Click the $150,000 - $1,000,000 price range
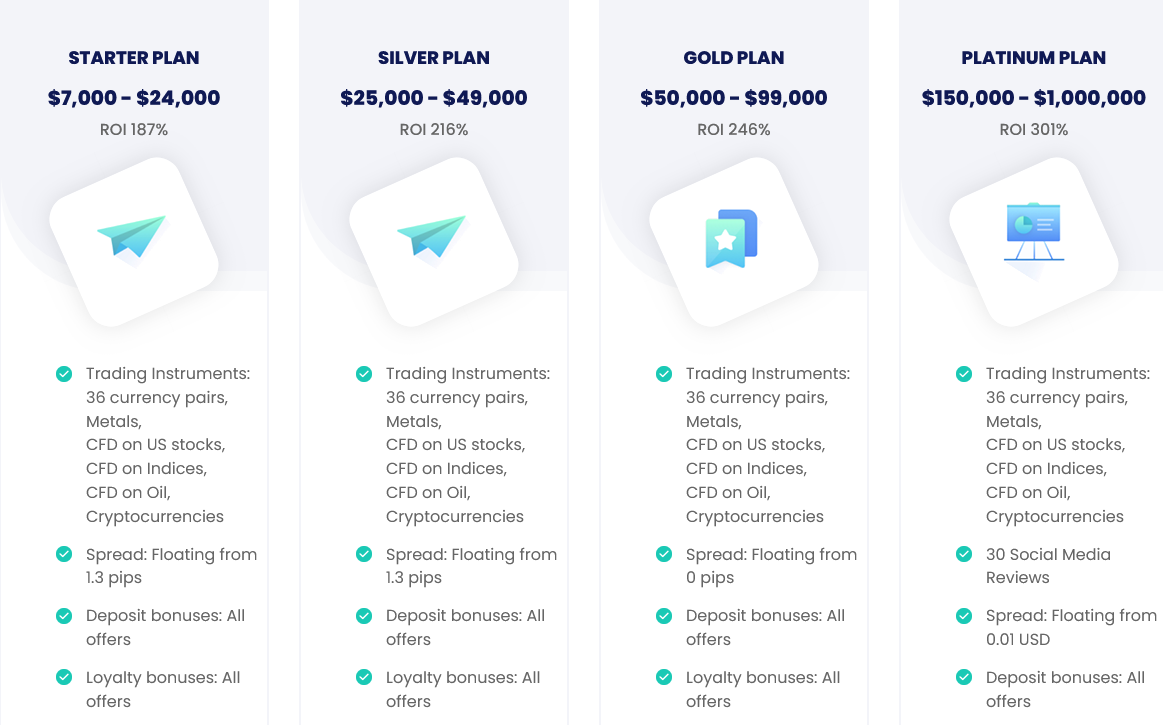1163x725 pixels. 1034,98
